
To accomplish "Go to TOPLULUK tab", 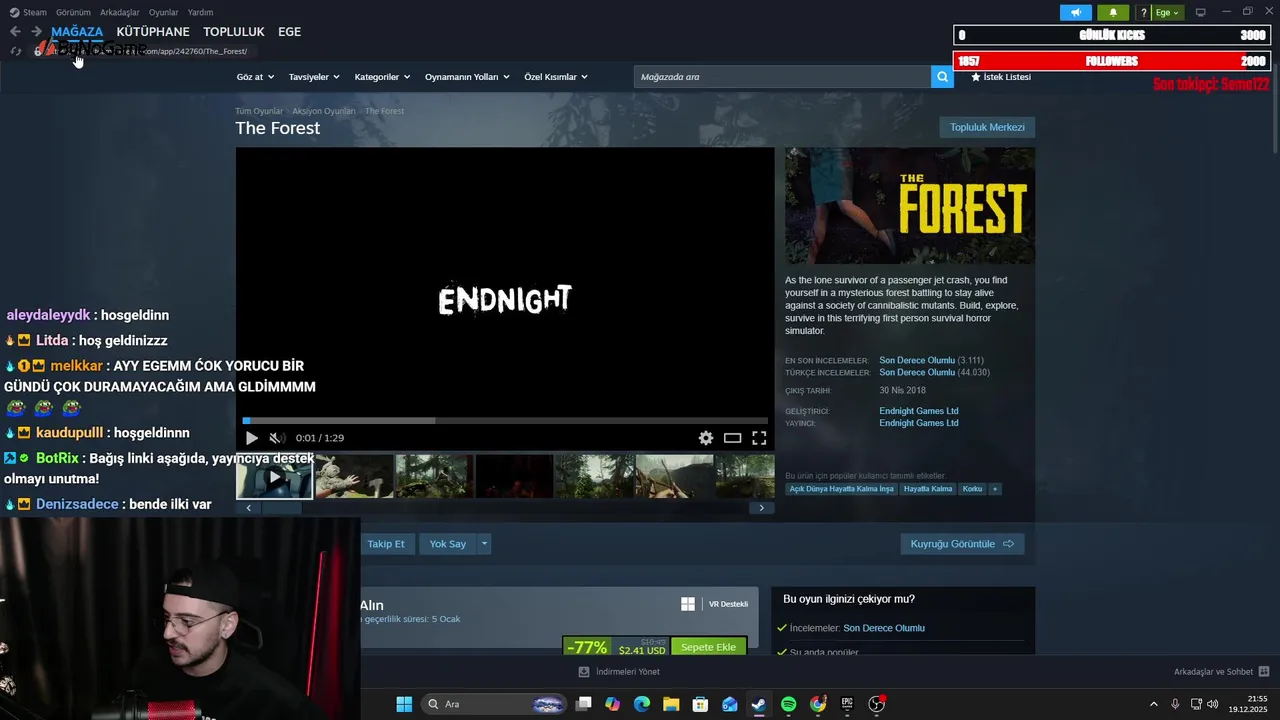I will (x=234, y=32).
